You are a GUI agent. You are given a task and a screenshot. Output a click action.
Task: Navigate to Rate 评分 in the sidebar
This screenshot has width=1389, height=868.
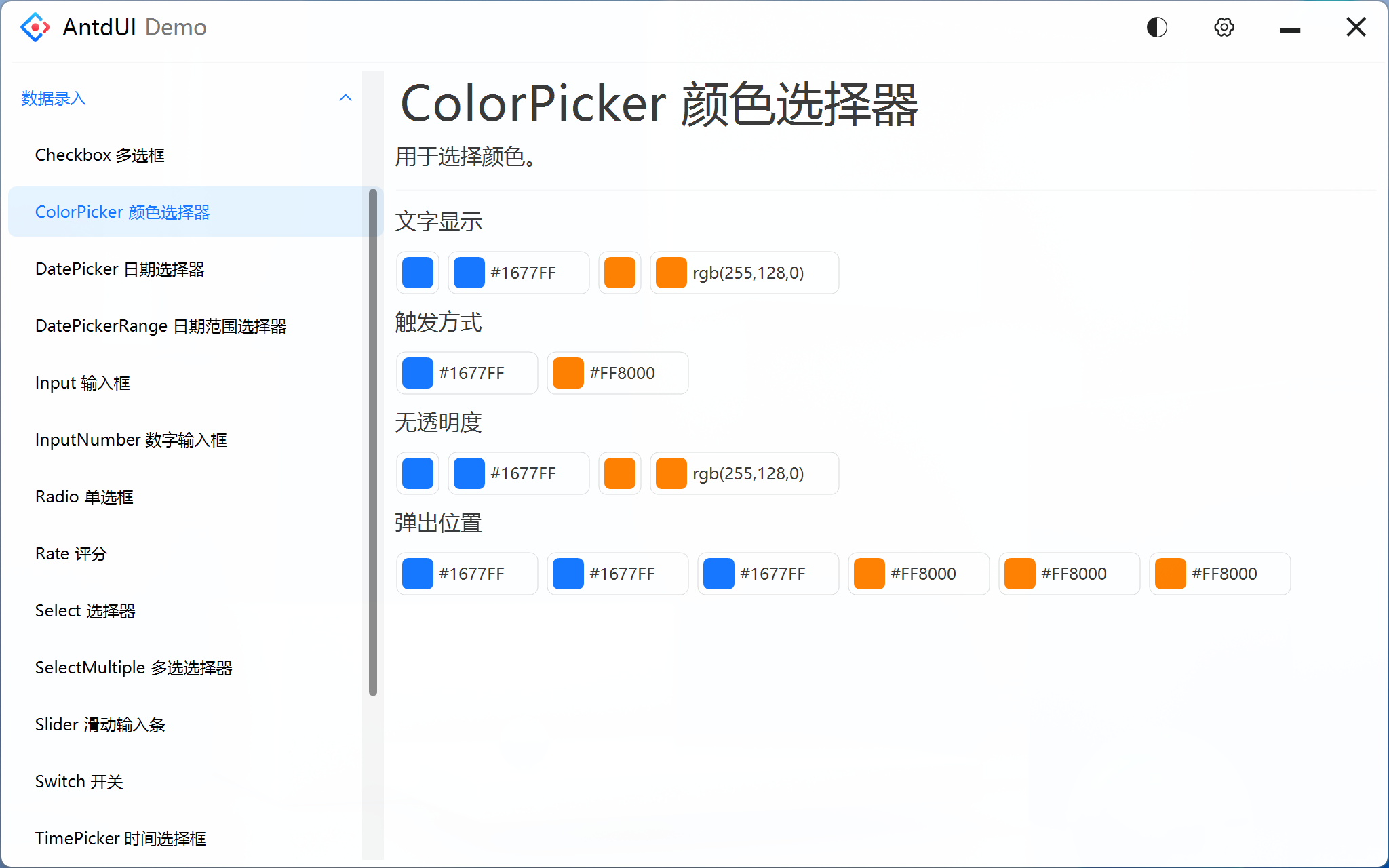tap(71, 553)
